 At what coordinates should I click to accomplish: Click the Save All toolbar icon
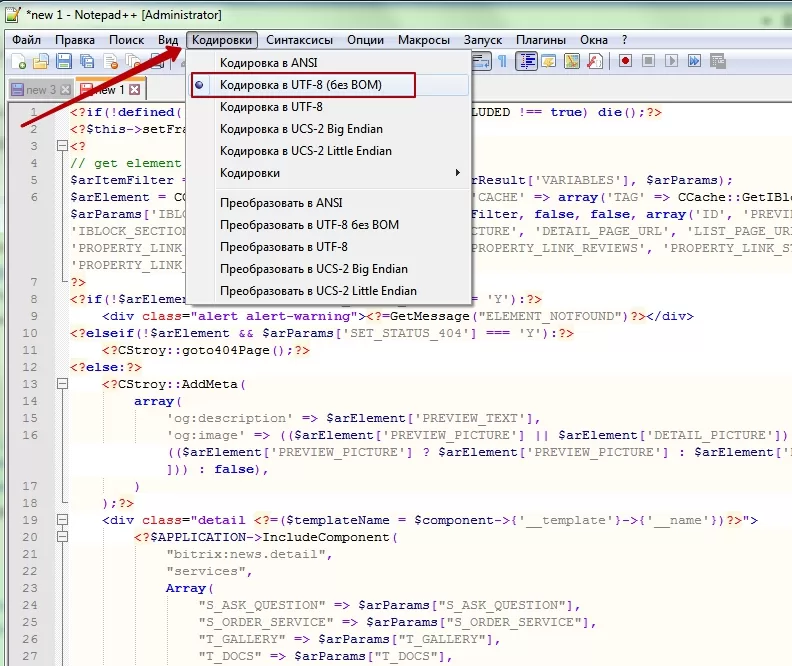(87, 62)
